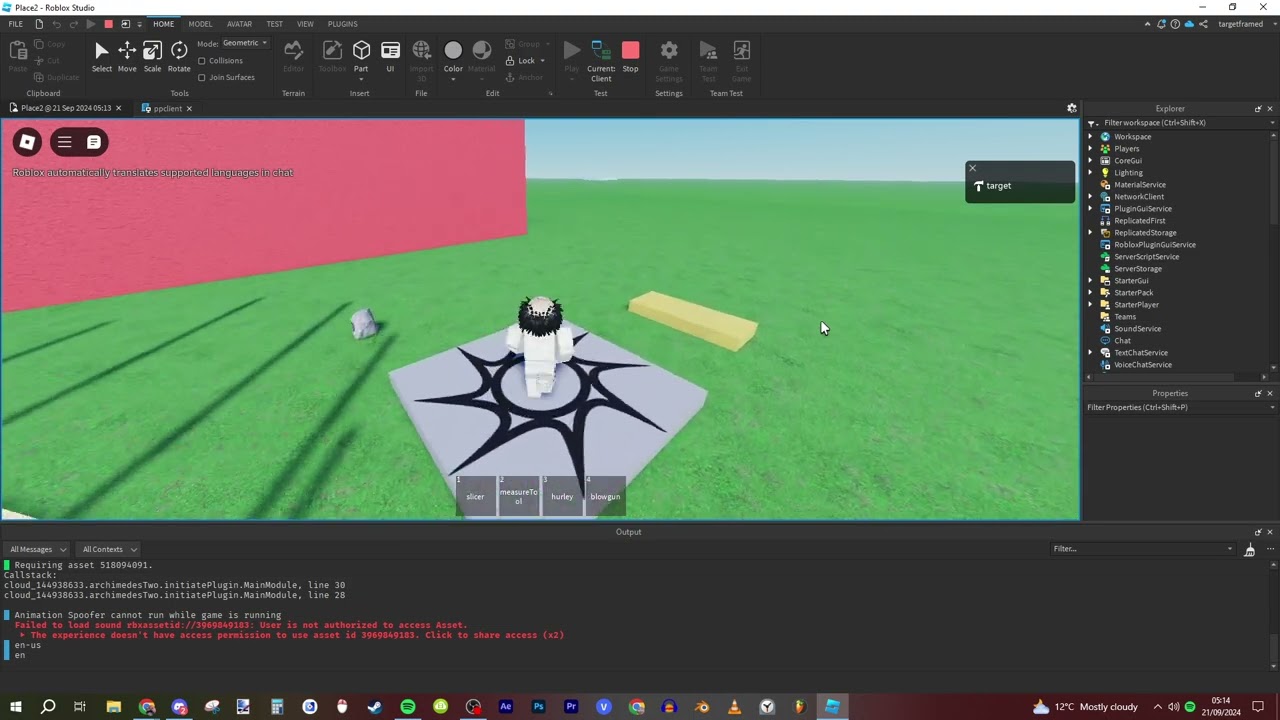1280x720 pixels.
Task: Open the Terrain Editor
Action: pos(293,57)
